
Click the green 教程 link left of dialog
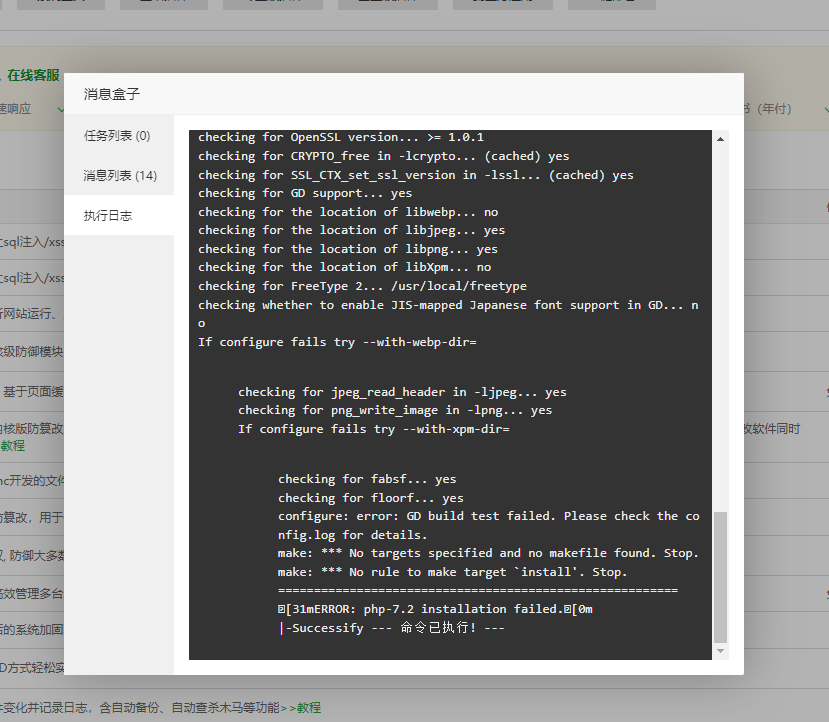point(13,446)
